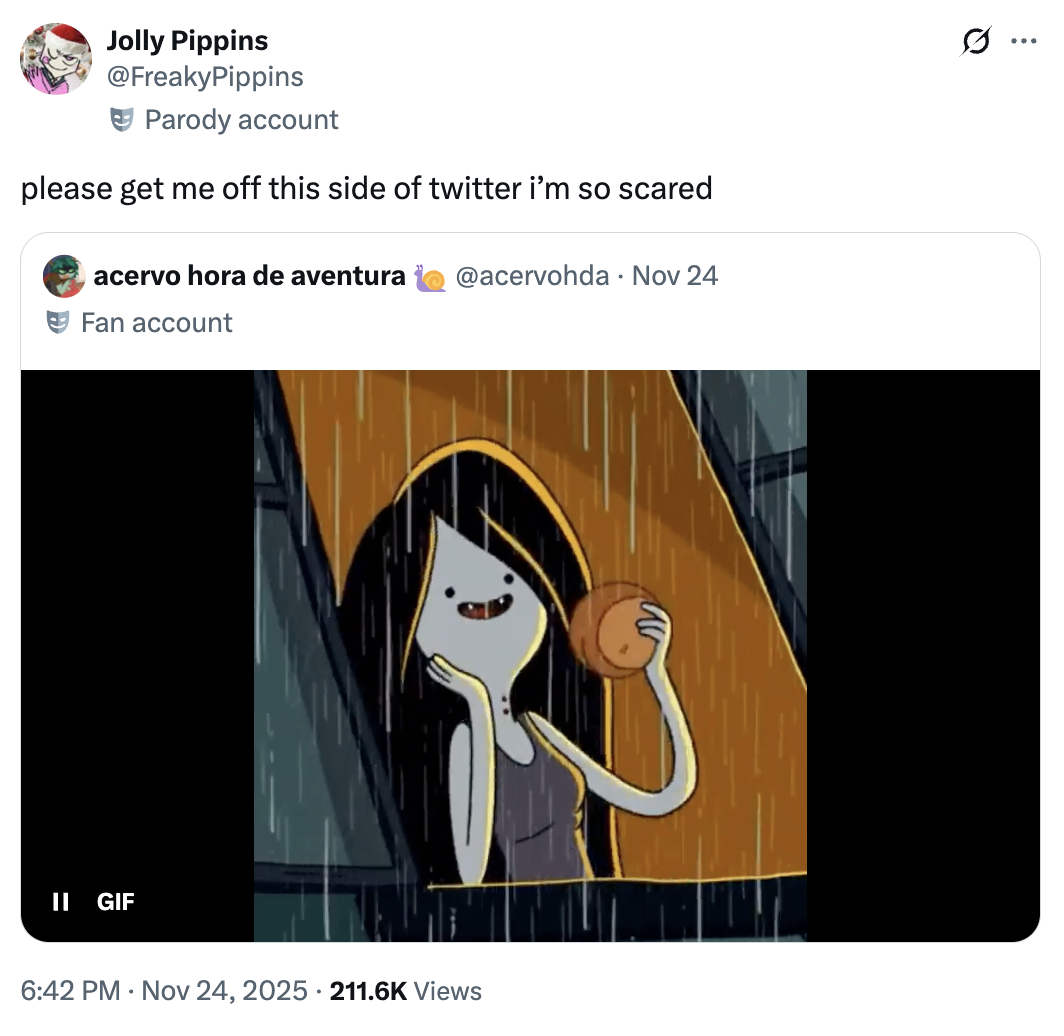Click the tweet text about being scared
1064x1036 pixels.
coord(366,188)
